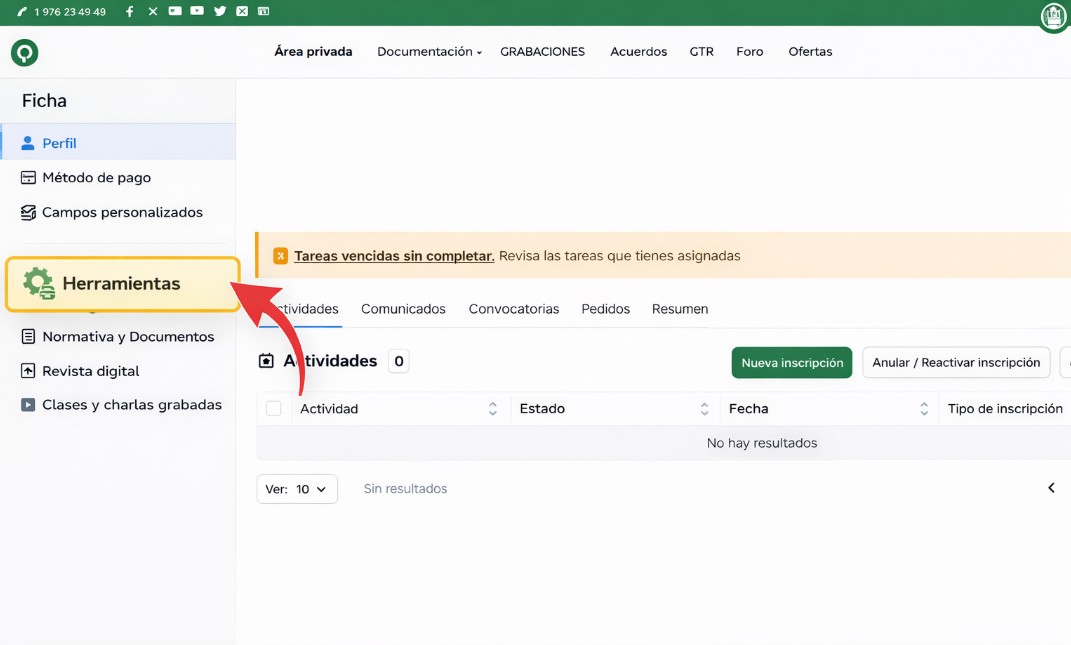Tick the select-all checkbox in table header

[274, 408]
